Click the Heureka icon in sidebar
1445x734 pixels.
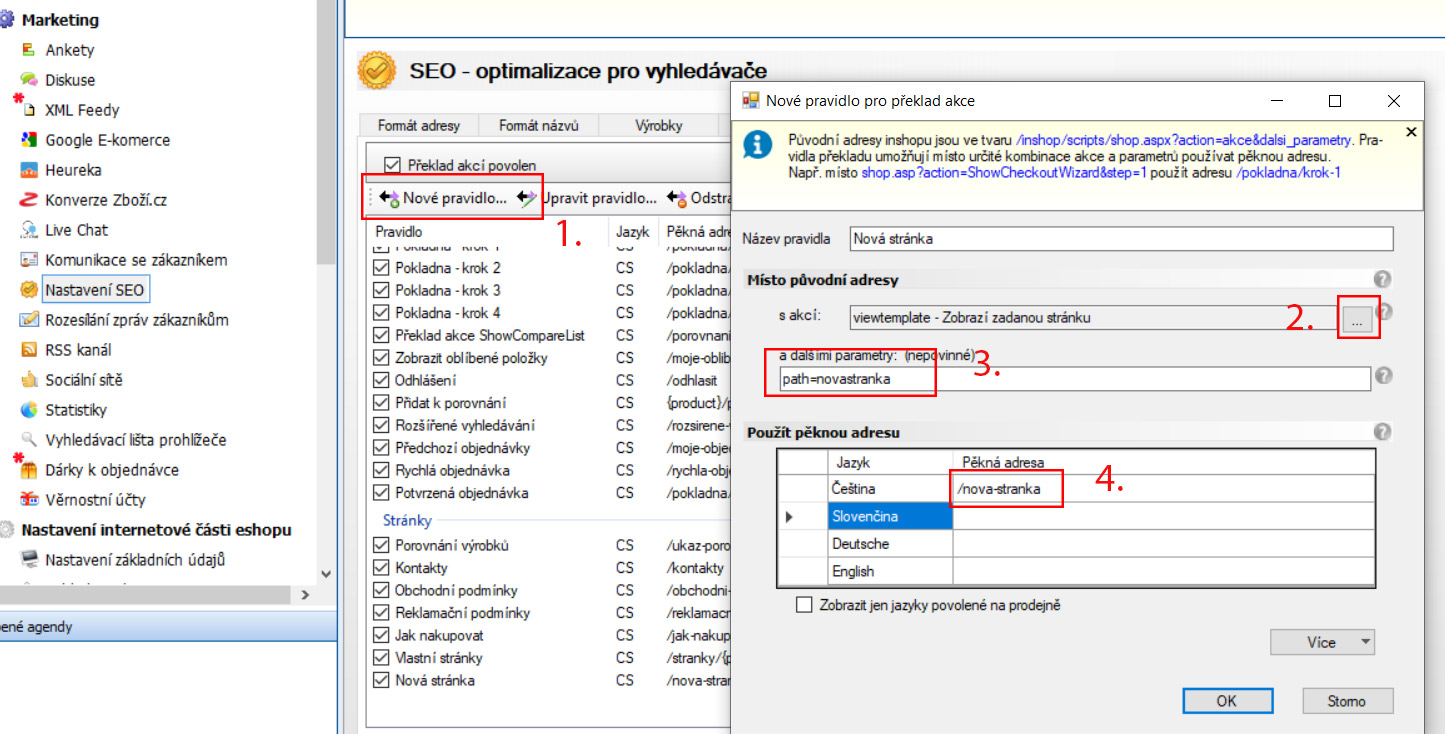click(x=28, y=170)
